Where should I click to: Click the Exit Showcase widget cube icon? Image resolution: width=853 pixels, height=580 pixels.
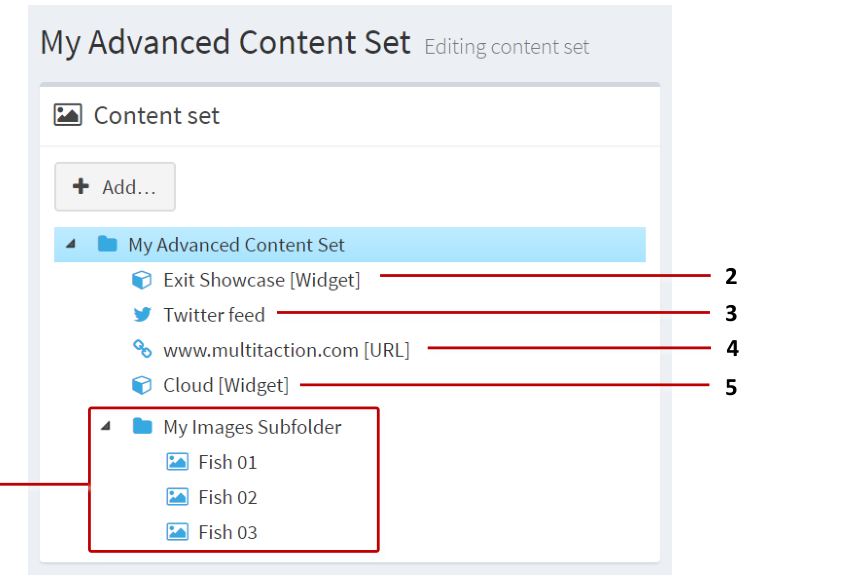click(141, 279)
